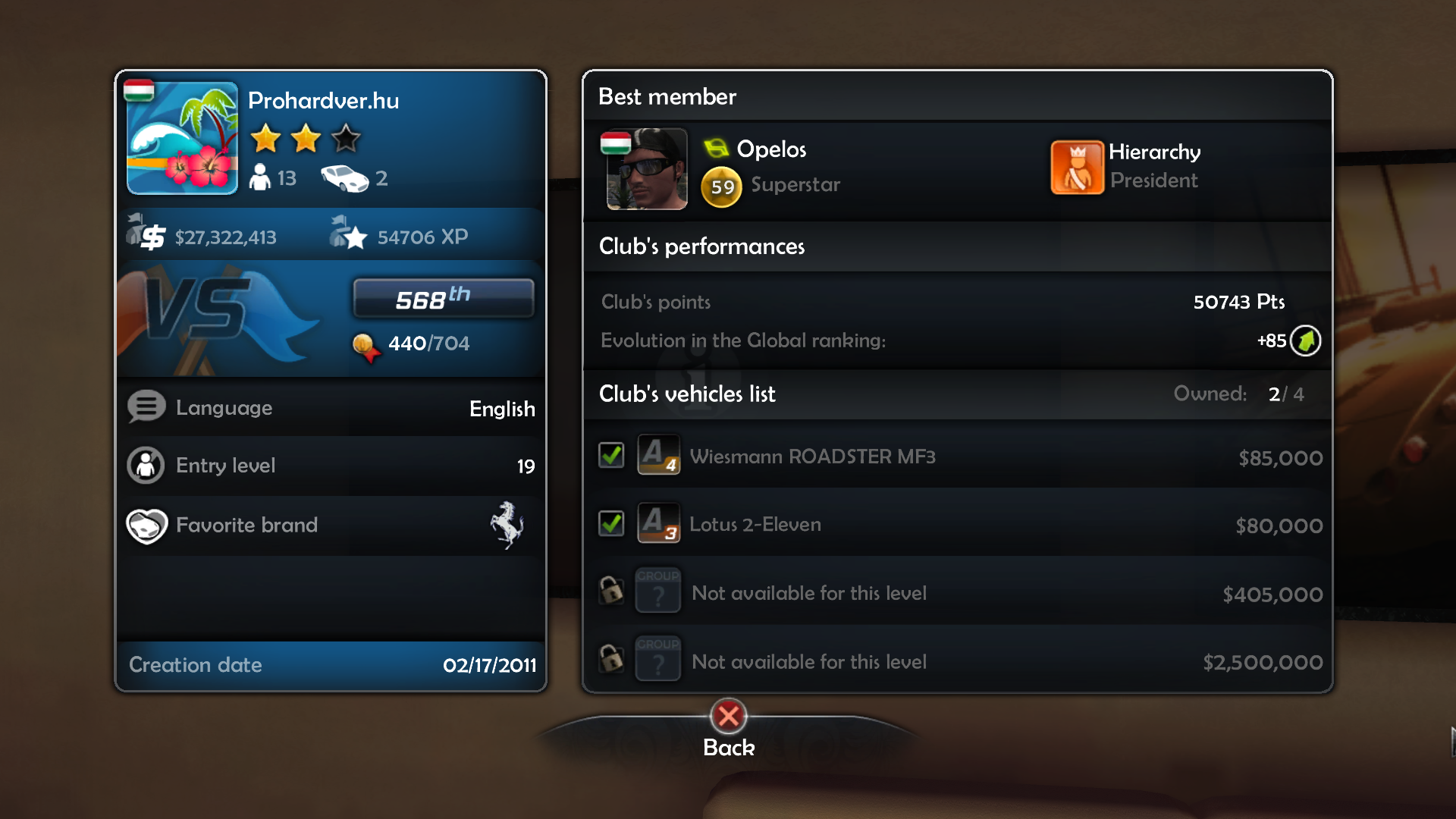Image resolution: width=1456 pixels, height=819 pixels.
Task: Click the A3 class badge for Lotus
Action: click(x=658, y=523)
